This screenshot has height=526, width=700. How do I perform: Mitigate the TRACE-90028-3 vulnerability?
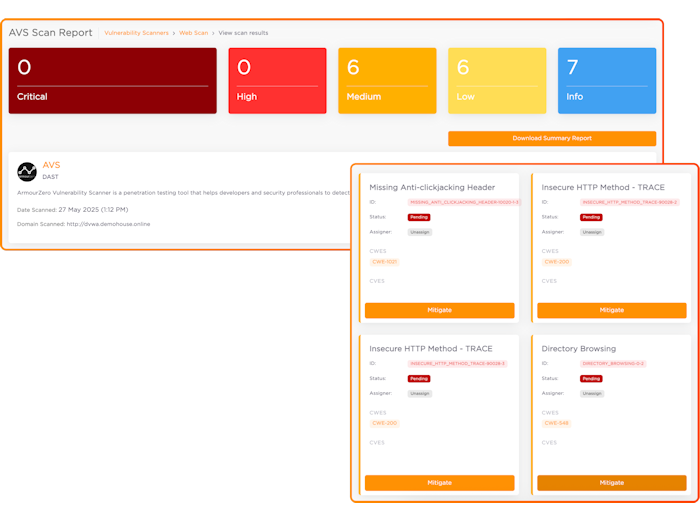tap(439, 483)
